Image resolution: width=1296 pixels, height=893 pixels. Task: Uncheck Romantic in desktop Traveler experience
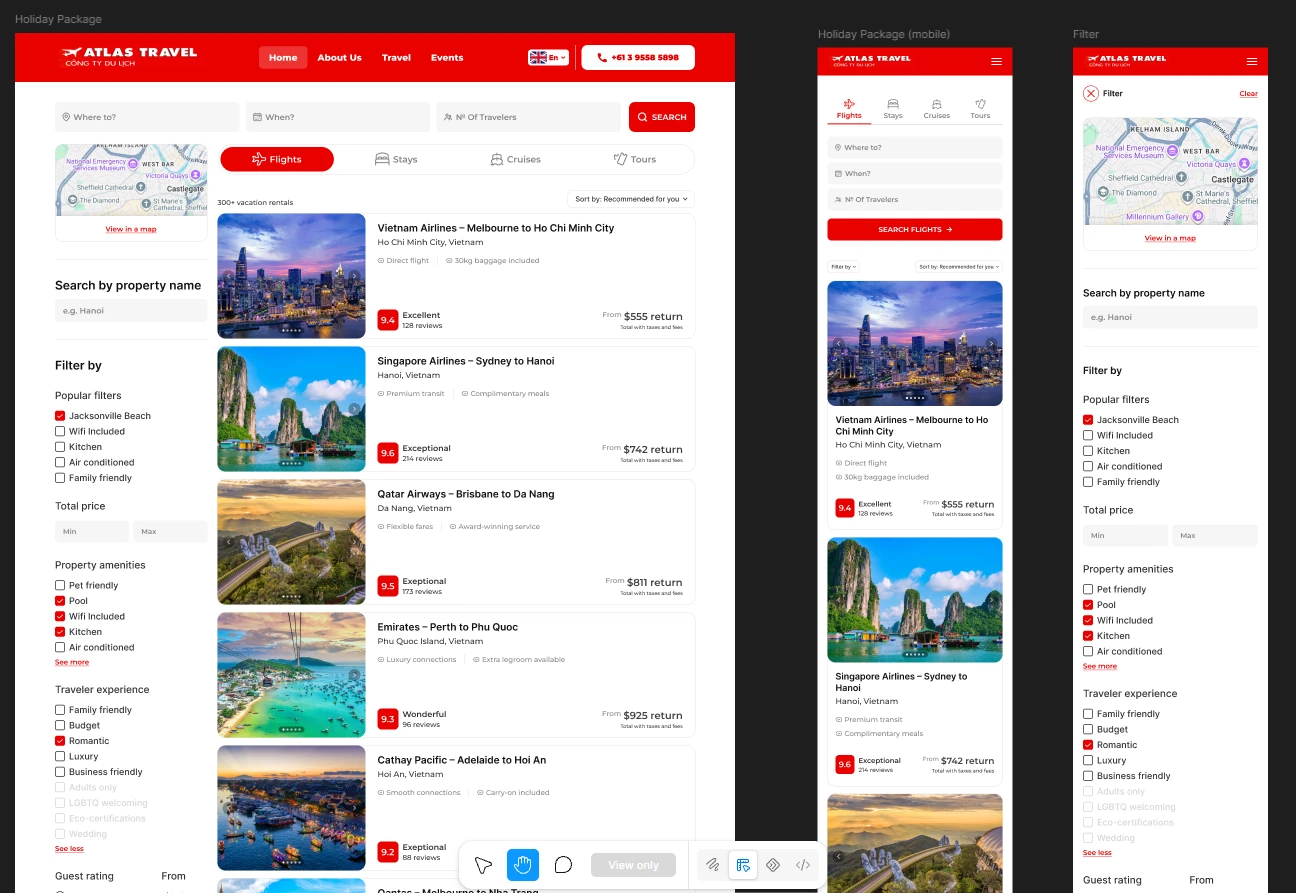click(60, 741)
